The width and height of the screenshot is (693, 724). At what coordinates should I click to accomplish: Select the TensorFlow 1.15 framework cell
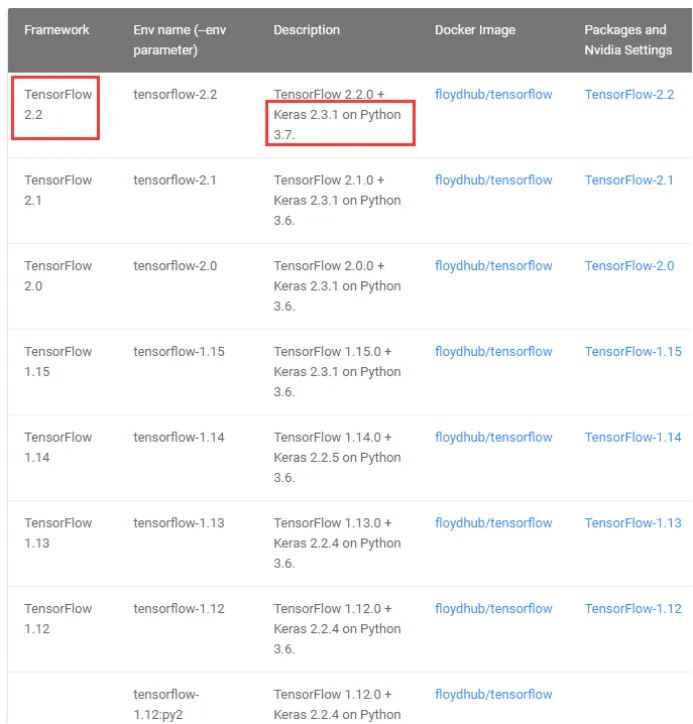pos(58,362)
